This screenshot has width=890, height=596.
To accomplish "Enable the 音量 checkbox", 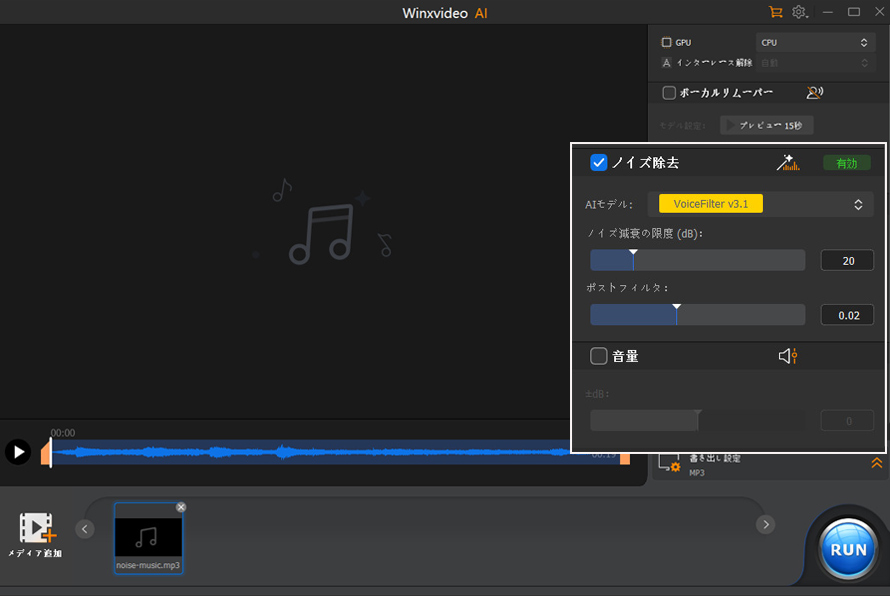I will (599, 356).
